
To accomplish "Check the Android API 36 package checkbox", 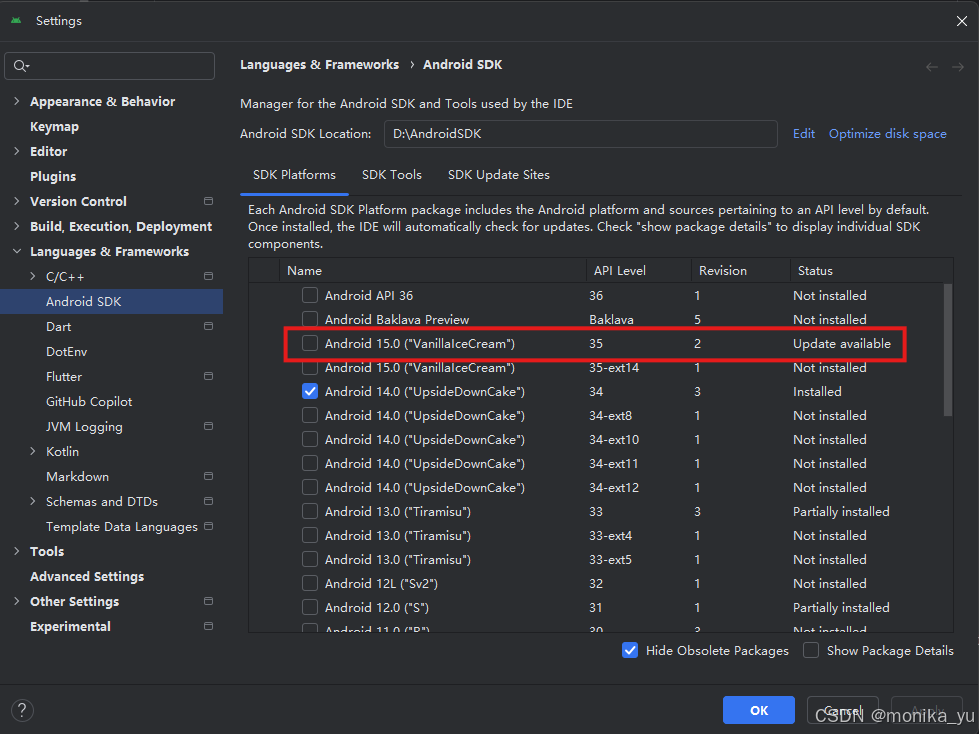I will coord(309,295).
